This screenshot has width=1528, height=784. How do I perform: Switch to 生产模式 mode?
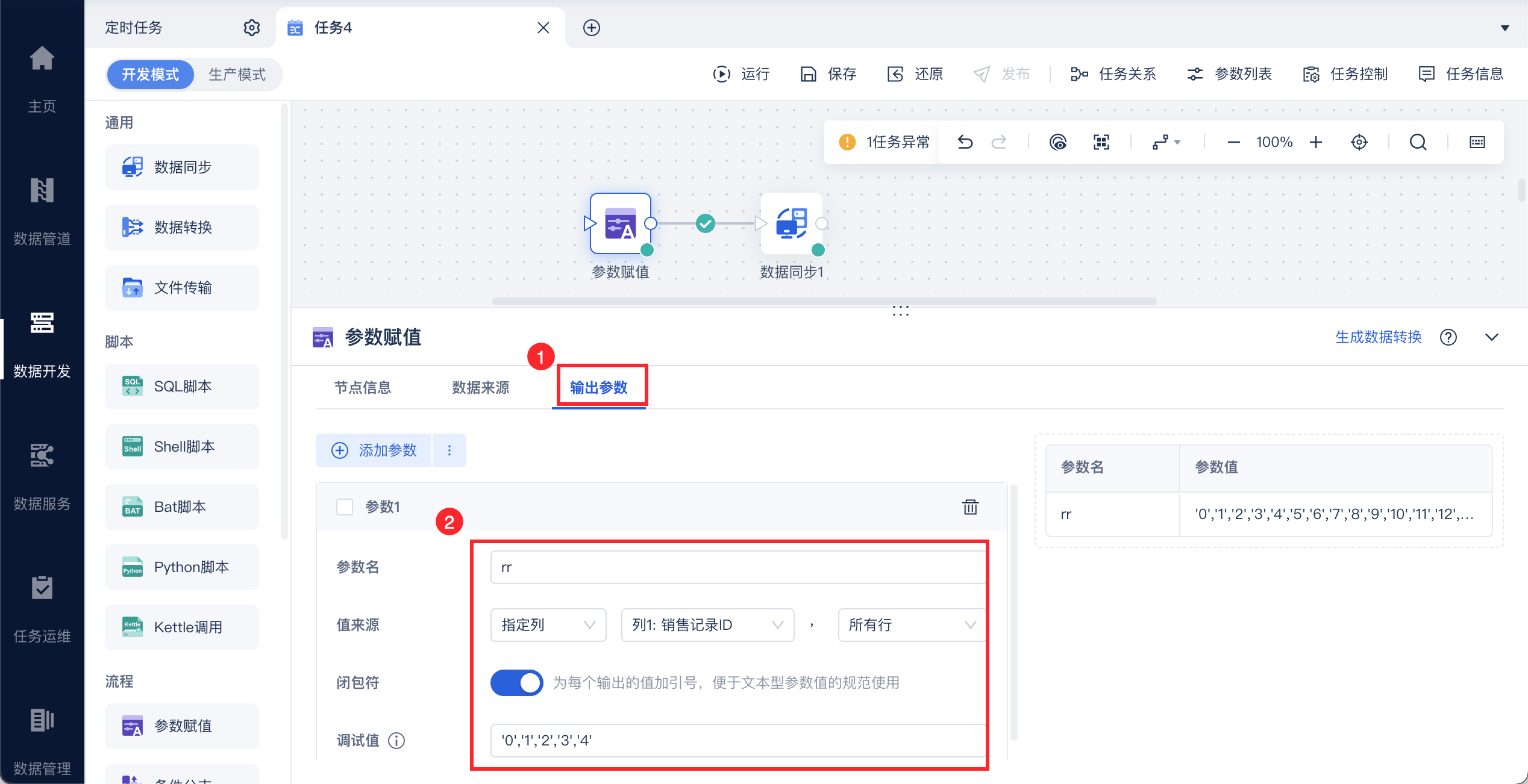[x=237, y=75]
